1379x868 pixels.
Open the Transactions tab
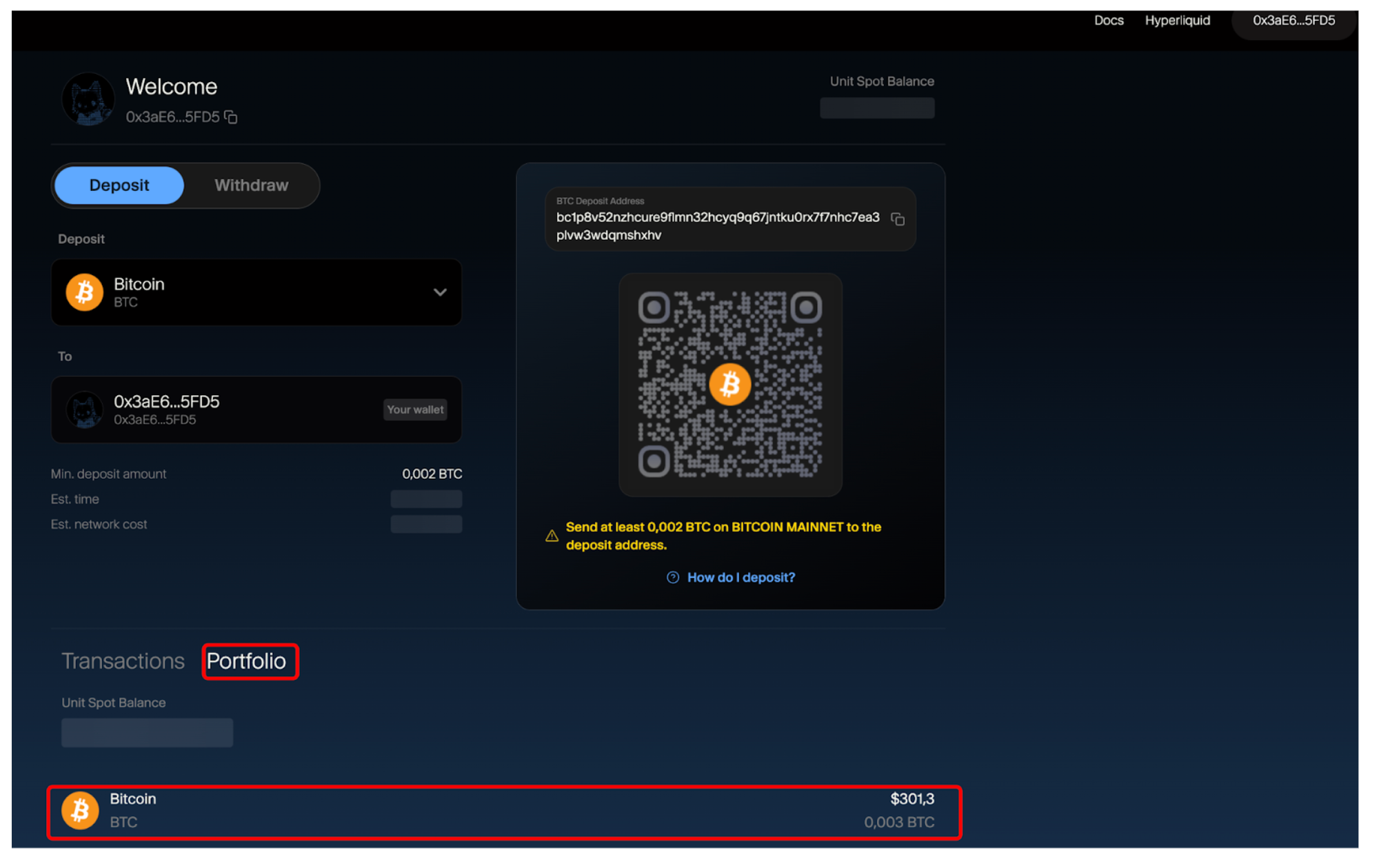pyautogui.click(x=123, y=661)
